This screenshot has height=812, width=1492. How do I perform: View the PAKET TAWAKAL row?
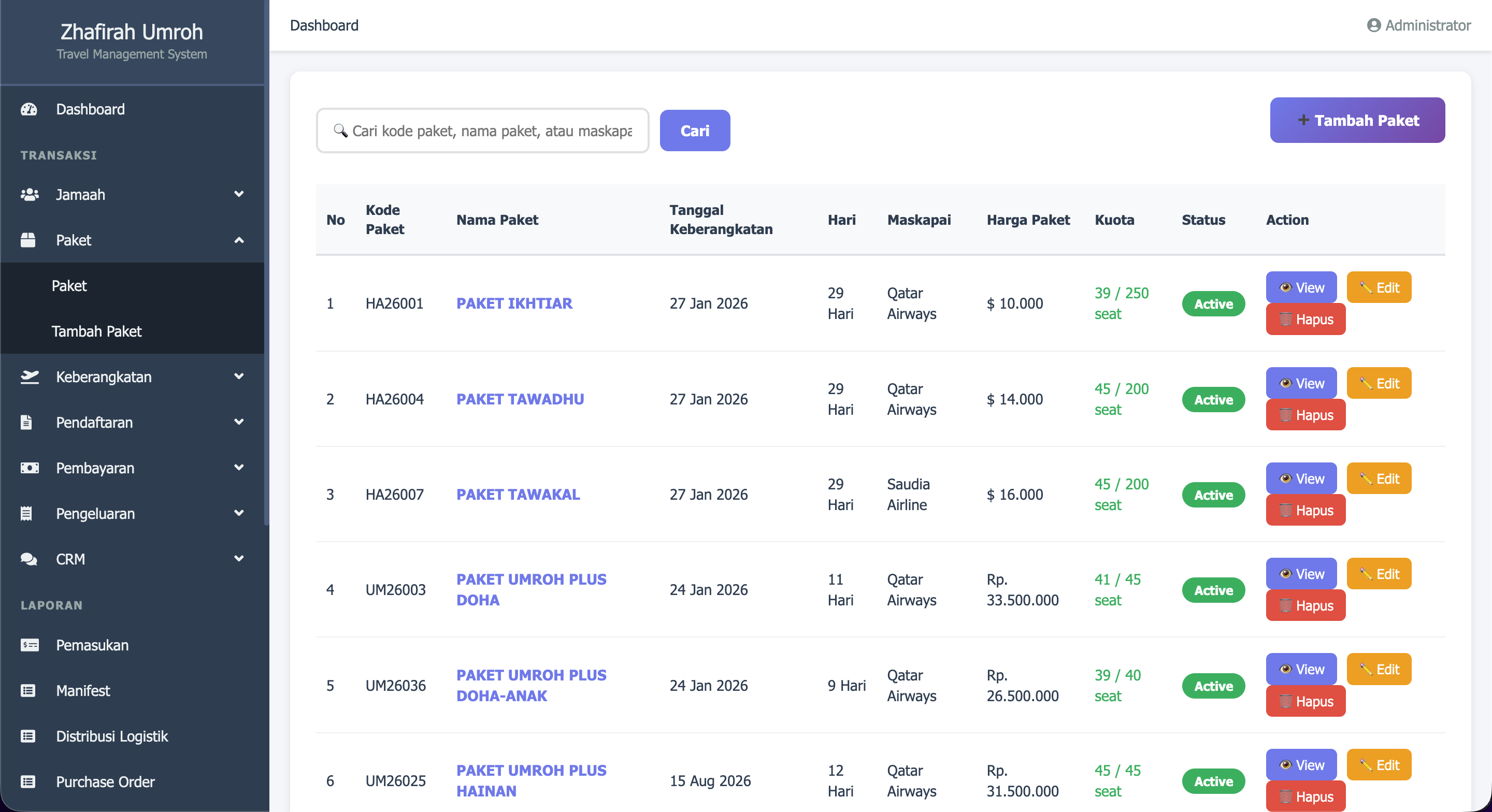click(x=1301, y=479)
